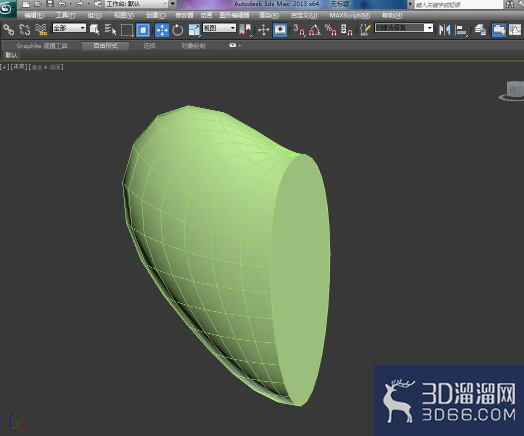Select the Bind to Space Warp tool
Viewport: 524px width, 436px height.
click(x=41, y=30)
